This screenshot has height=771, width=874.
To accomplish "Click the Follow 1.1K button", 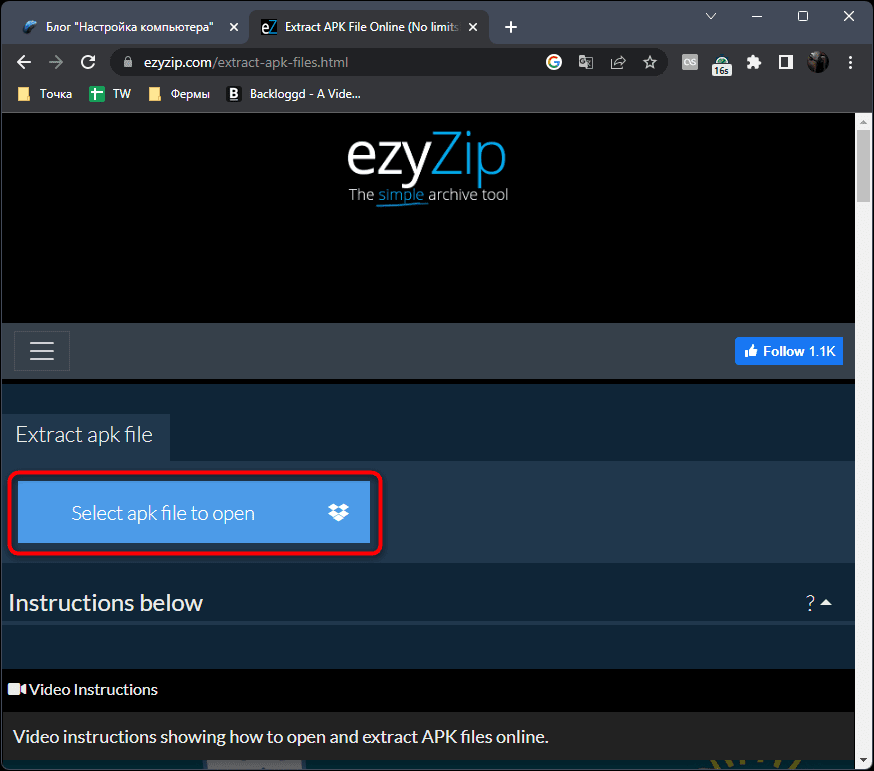I will click(x=789, y=351).
